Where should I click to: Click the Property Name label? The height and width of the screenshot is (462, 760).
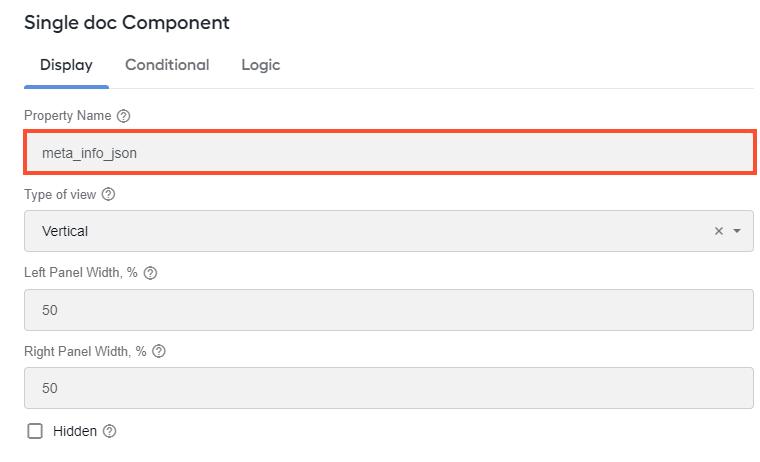tap(67, 115)
